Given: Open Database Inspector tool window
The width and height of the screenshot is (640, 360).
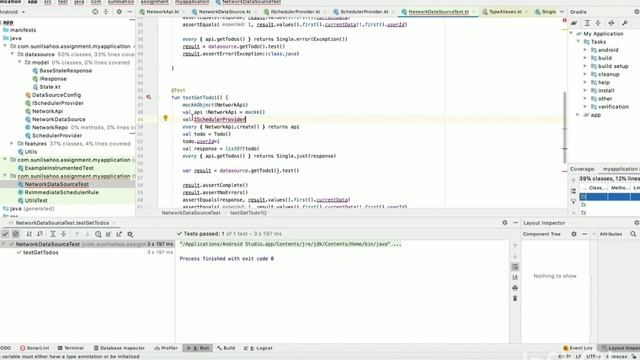Looking at the screenshot, I should [x=119, y=348].
